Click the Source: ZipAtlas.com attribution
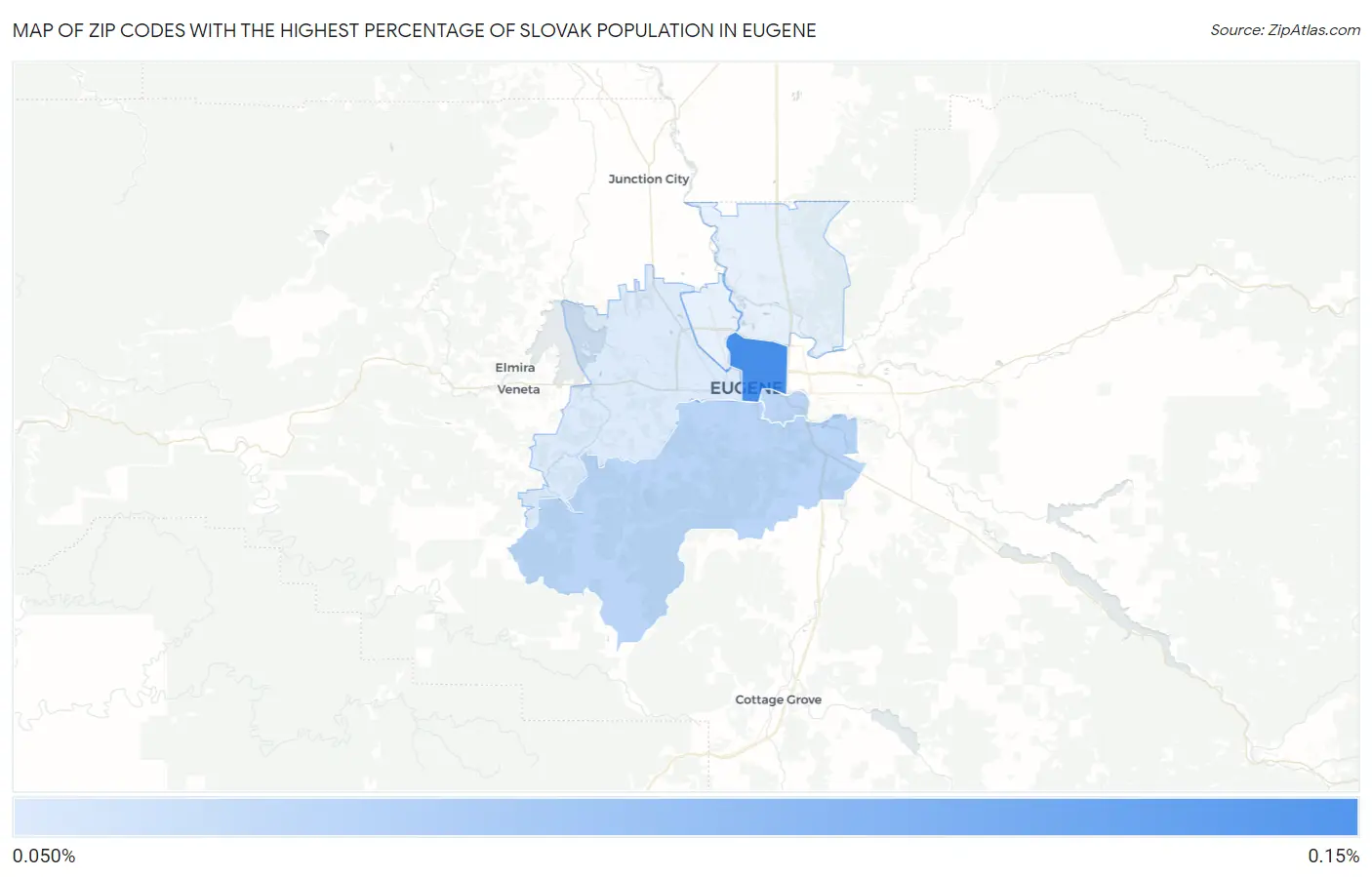This screenshot has height=877, width=1372. coord(1285,30)
